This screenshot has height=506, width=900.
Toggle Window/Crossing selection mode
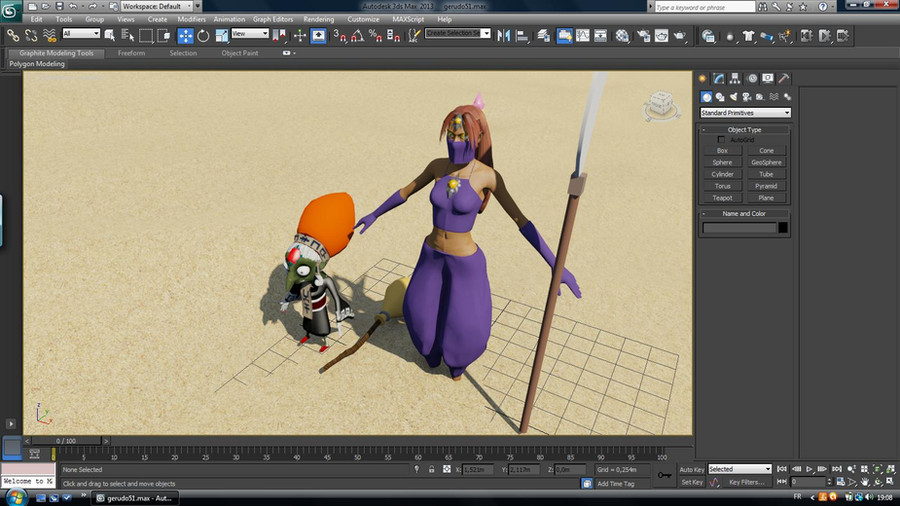[x=164, y=36]
